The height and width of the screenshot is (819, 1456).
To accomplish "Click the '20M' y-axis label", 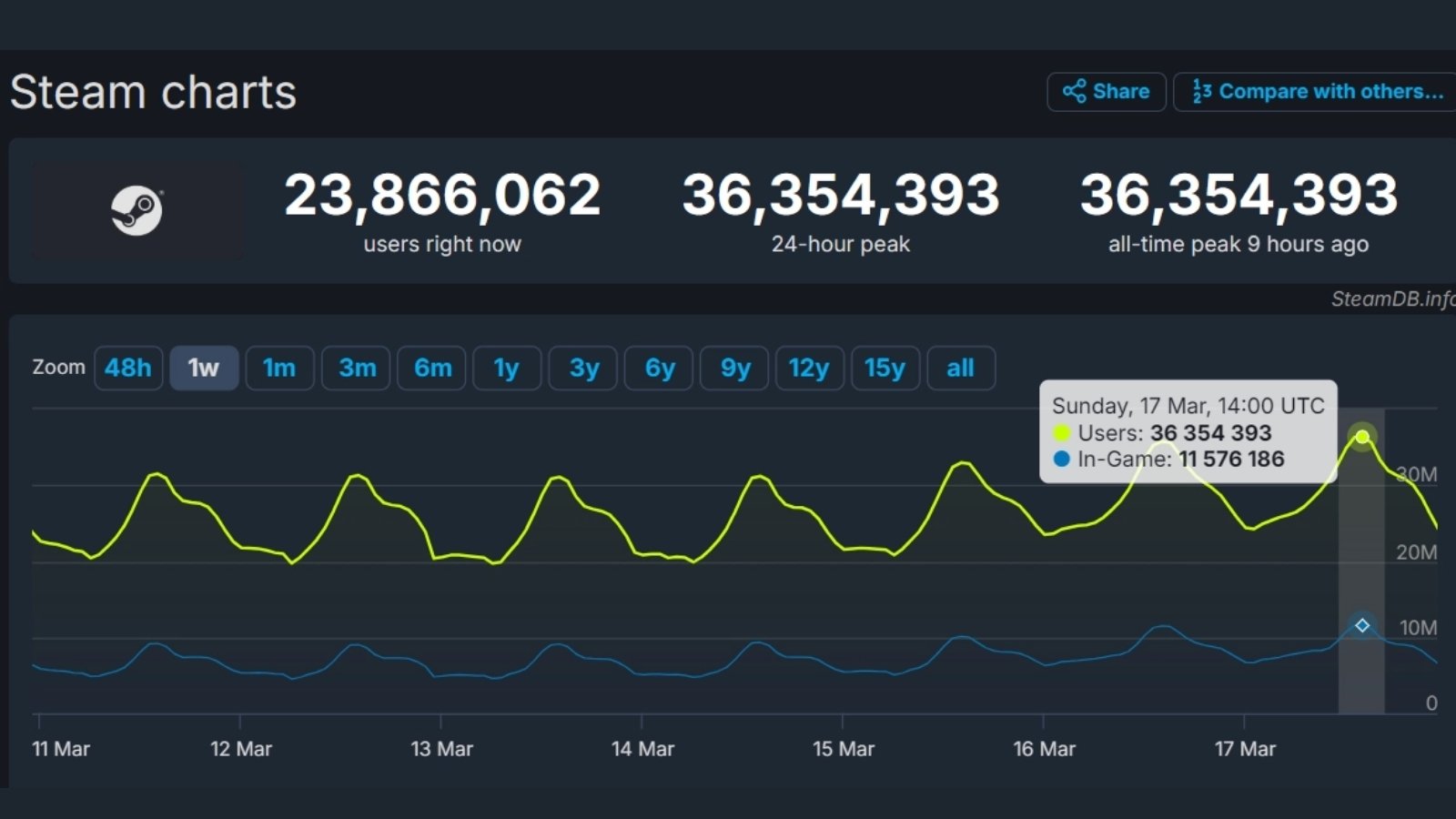I will [1417, 552].
